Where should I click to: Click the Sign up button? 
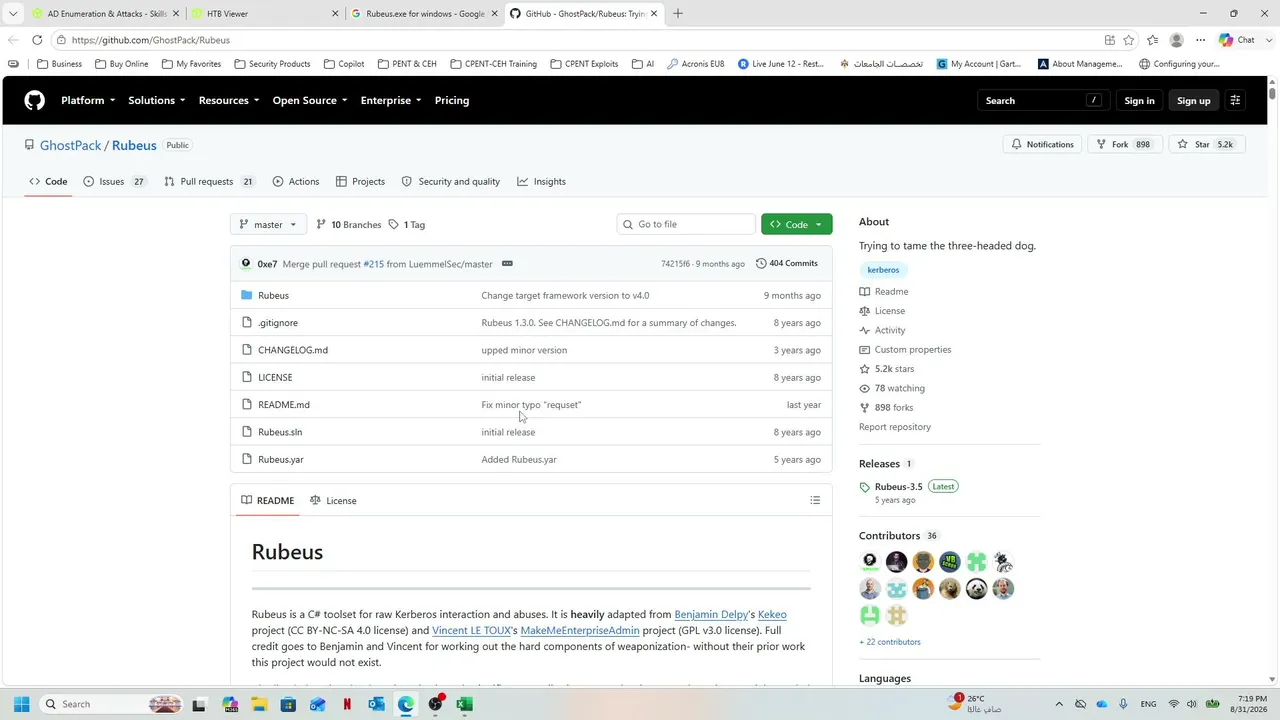pyautogui.click(x=1193, y=100)
